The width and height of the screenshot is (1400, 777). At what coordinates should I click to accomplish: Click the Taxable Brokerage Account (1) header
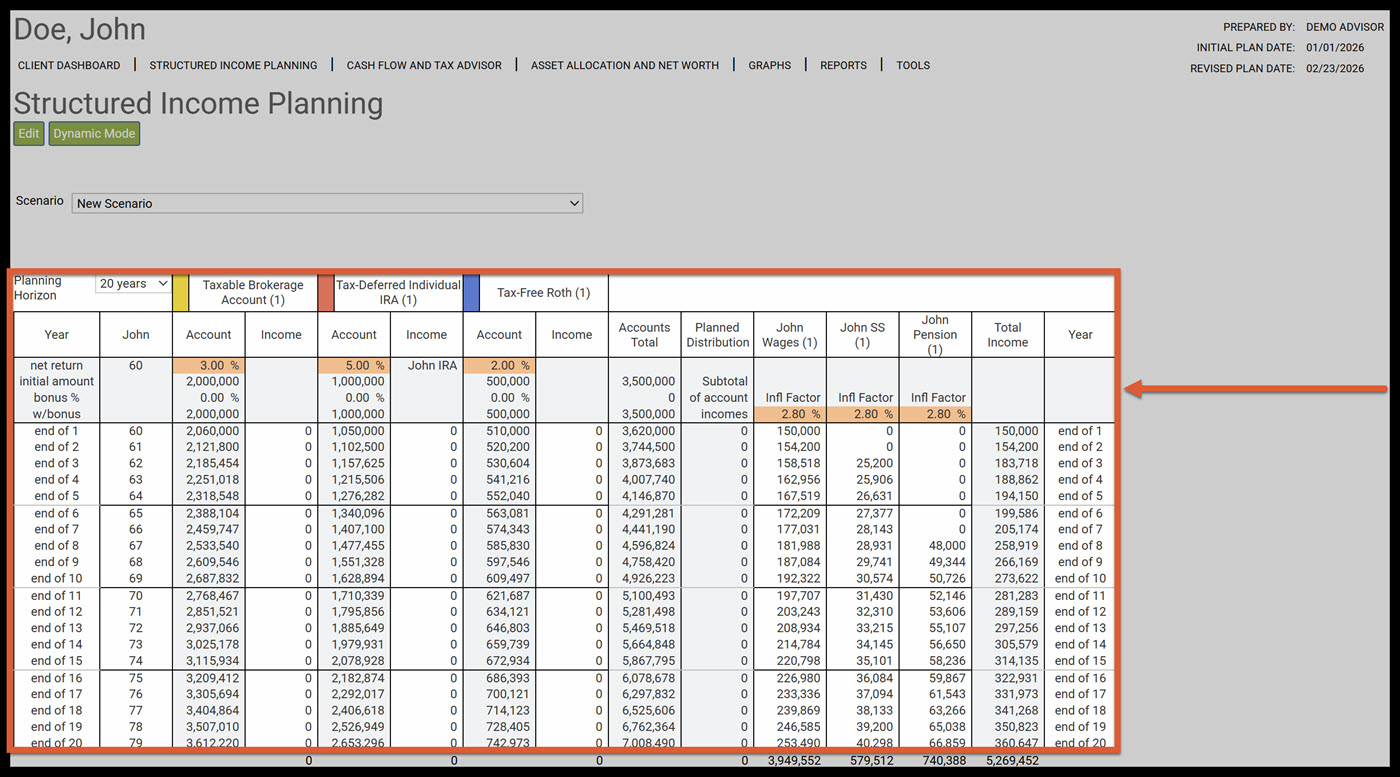[x=253, y=292]
